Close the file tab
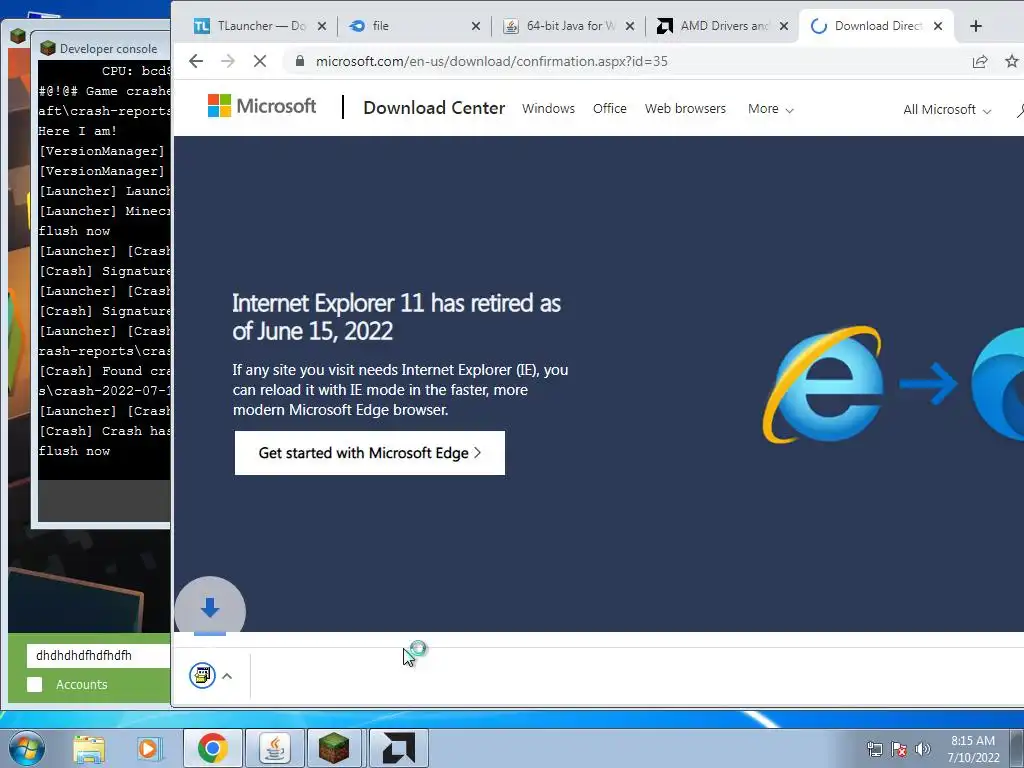This screenshot has width=1024, height=768. (476, 26)
